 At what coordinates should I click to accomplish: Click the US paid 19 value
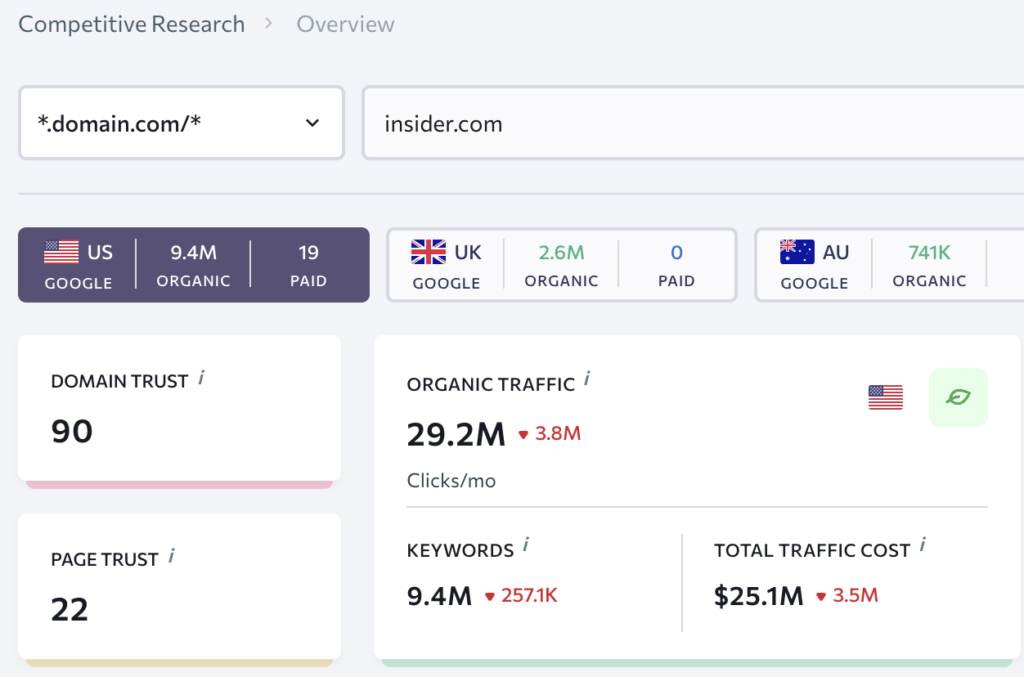pyautogui.click(x=308, y=253)
